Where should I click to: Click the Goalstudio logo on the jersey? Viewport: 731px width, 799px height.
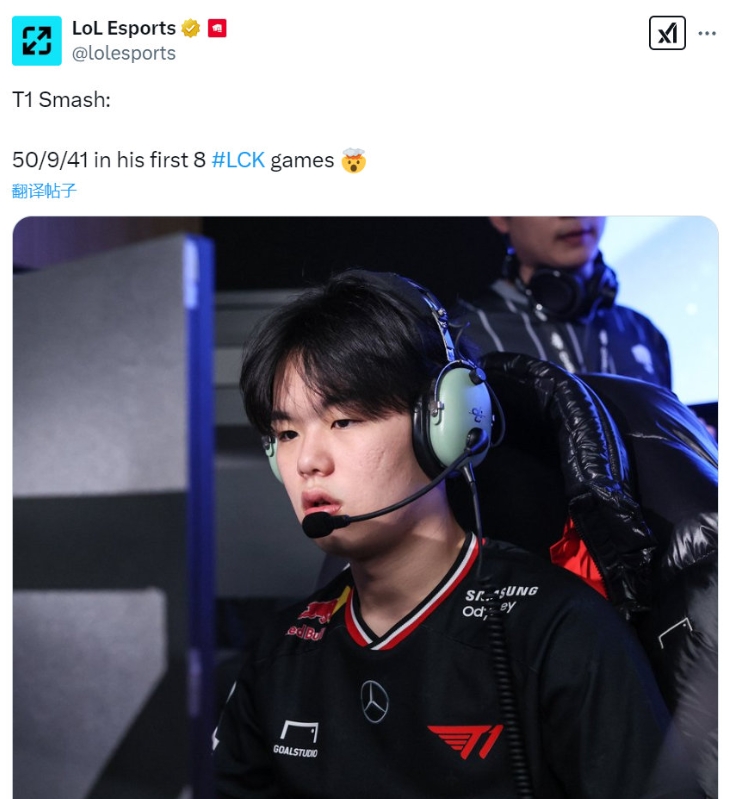pyautogui.click(x=296, y=739)
